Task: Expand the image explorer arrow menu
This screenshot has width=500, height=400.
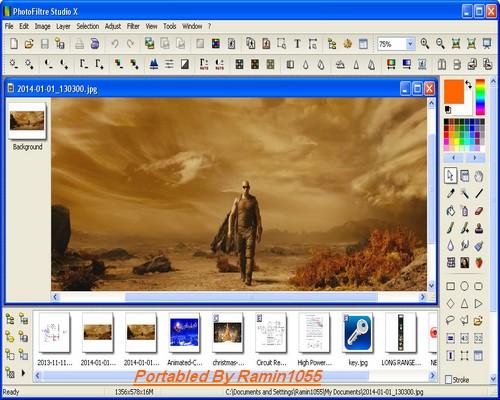Action: [23, 373]
